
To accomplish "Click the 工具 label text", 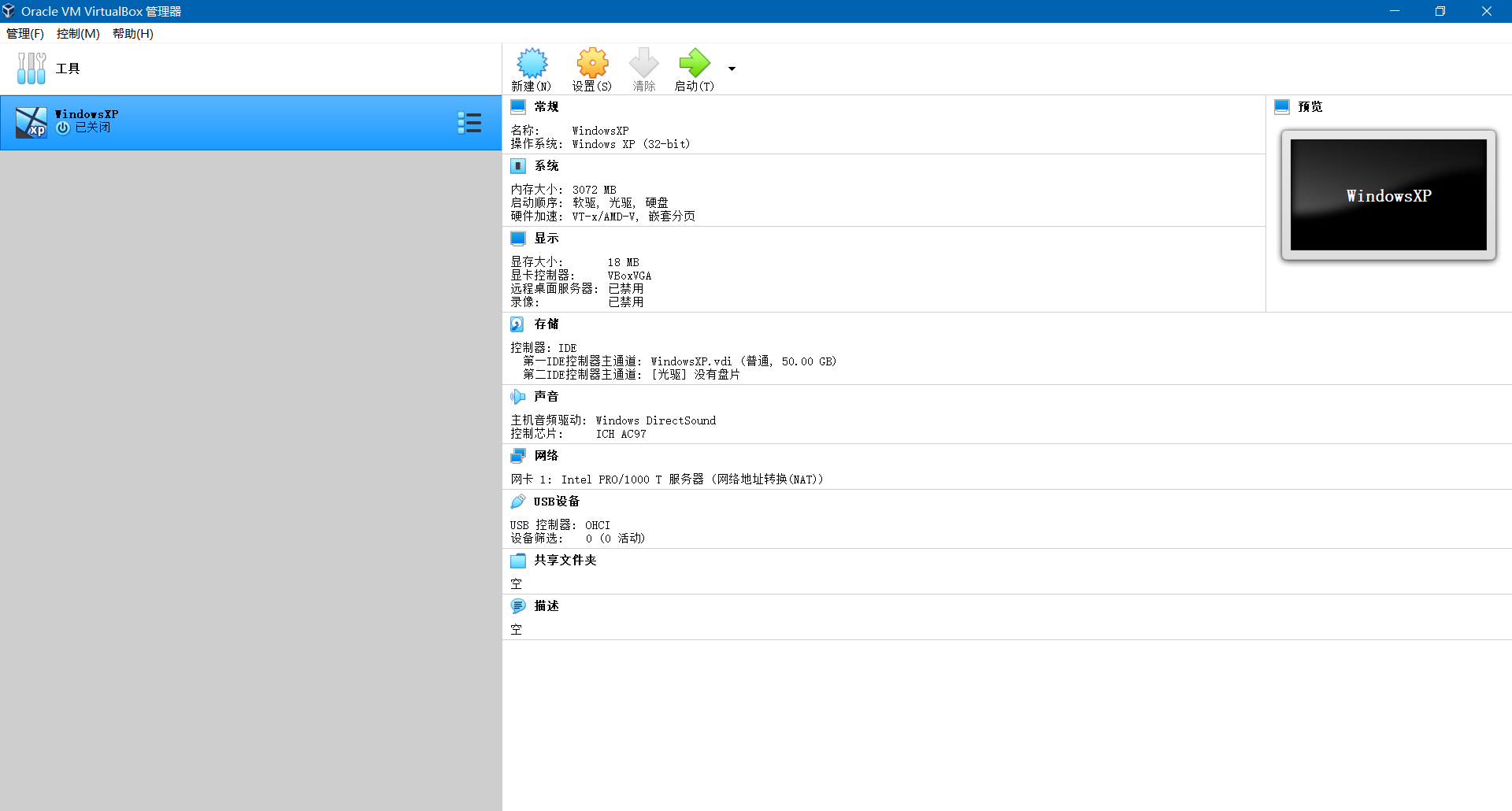I will click(x=68, y=69).
